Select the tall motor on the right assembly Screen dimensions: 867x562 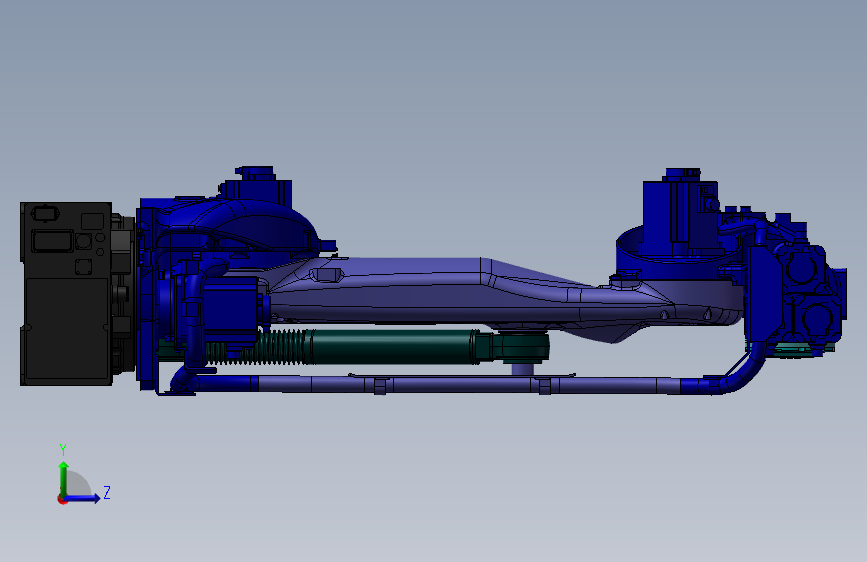[x=681, y=210]
